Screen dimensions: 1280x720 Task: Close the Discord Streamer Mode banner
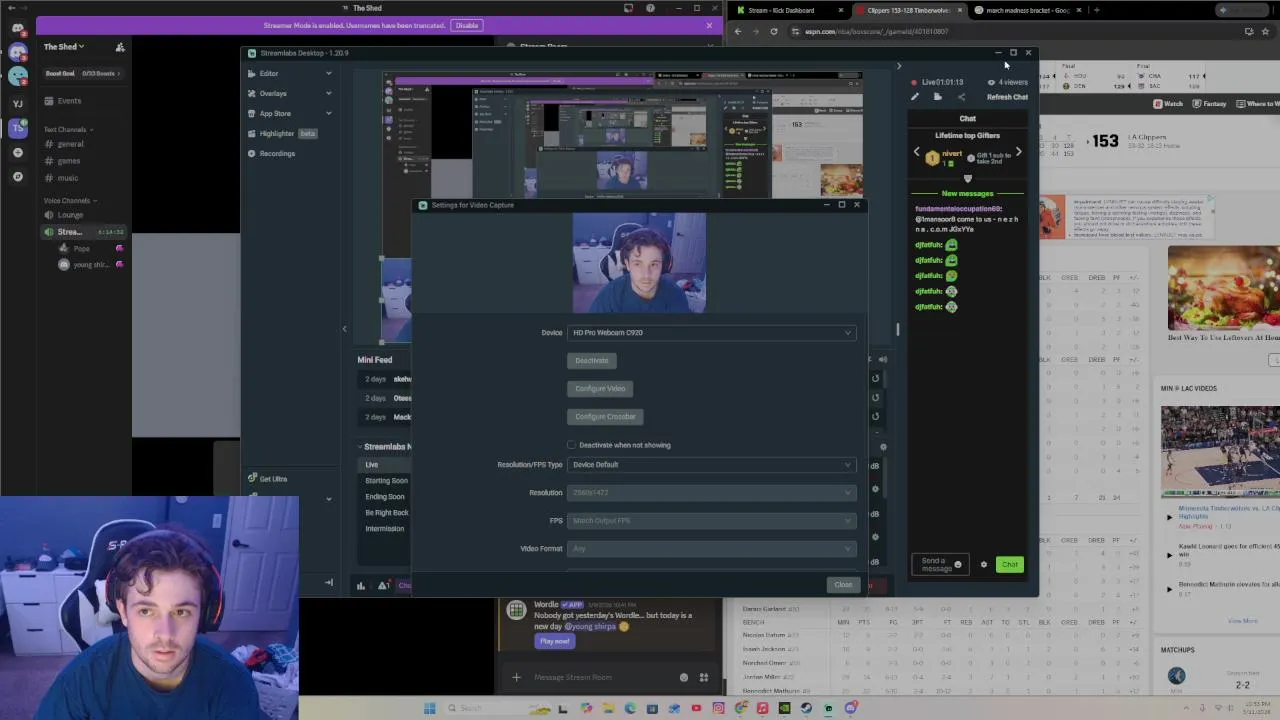(709, 25)
